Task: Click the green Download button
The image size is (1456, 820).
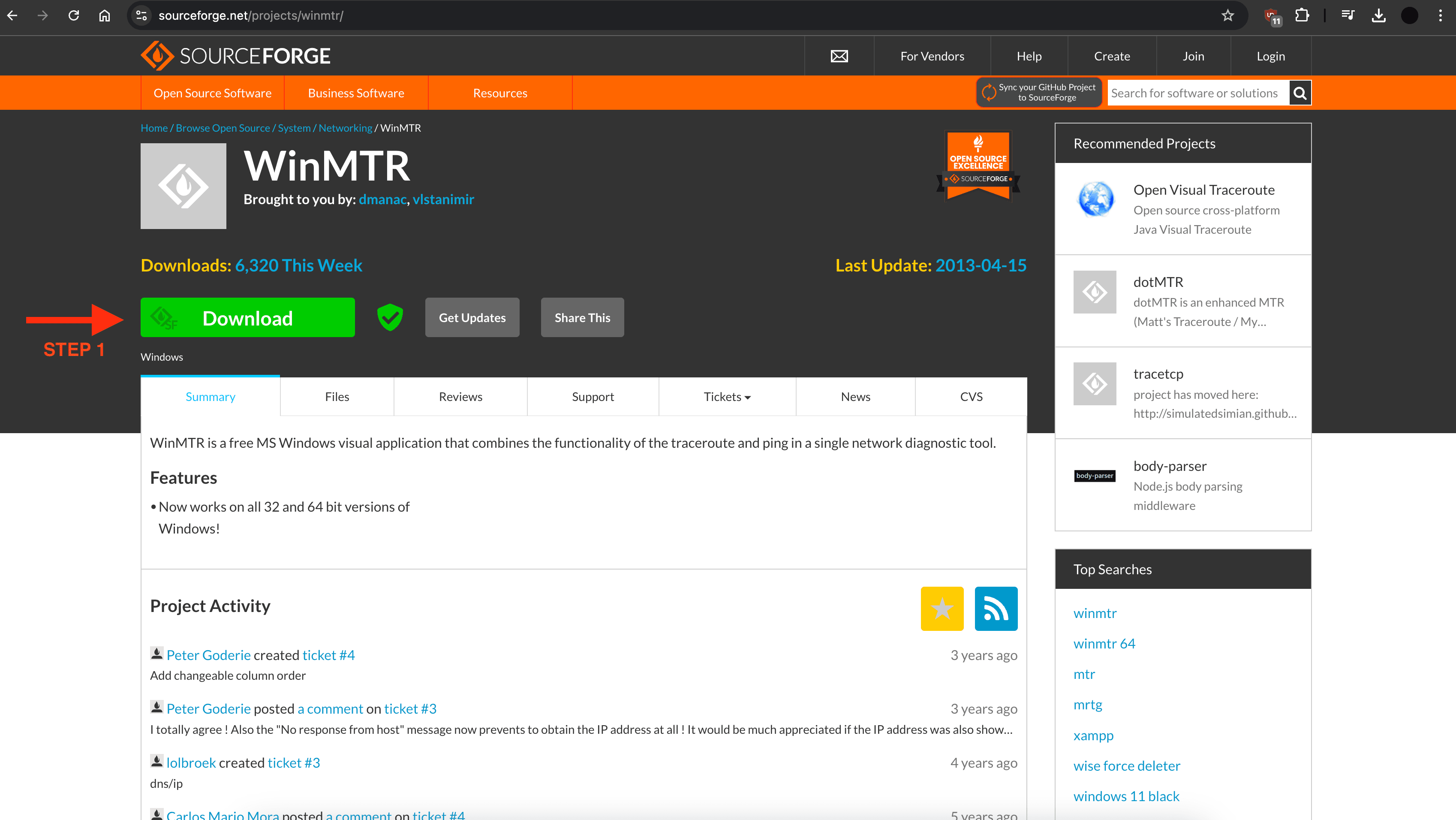Action: coord(247,317)
